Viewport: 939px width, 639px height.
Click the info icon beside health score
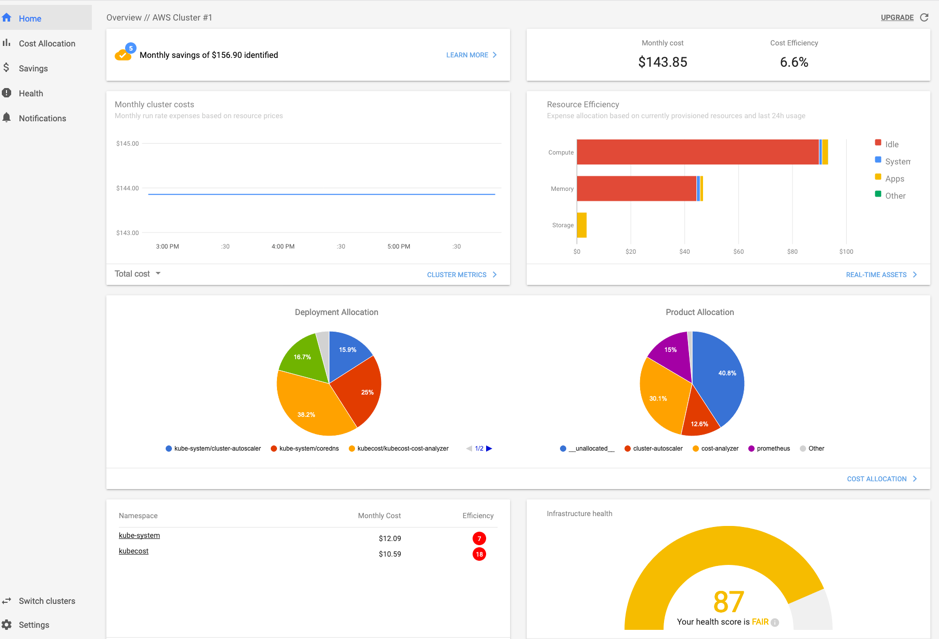[x=775, y=622]
